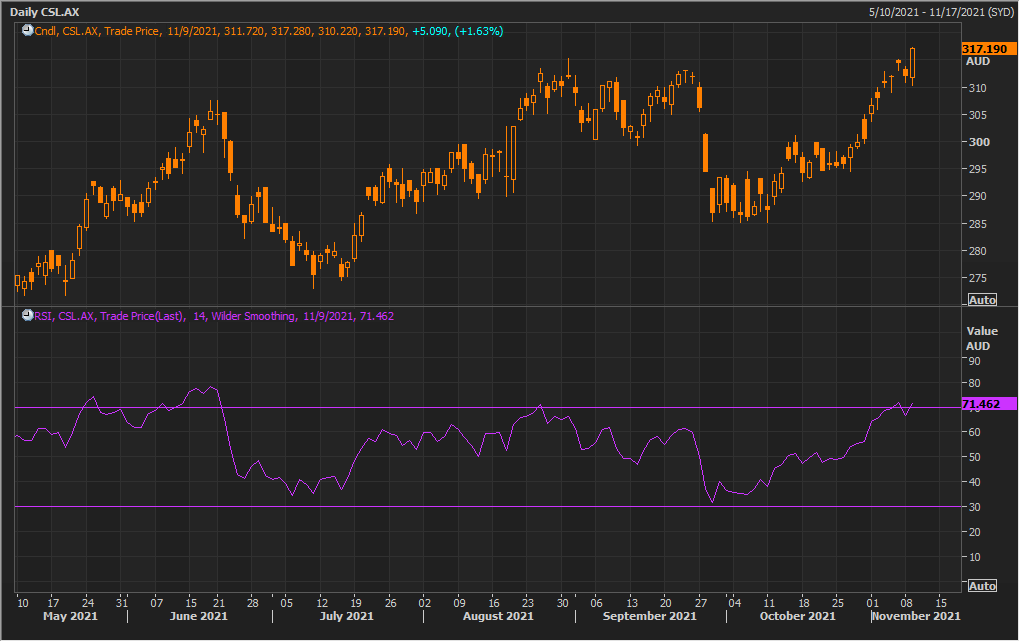Click the 28 date tick on time axis

tap(253, 603)
